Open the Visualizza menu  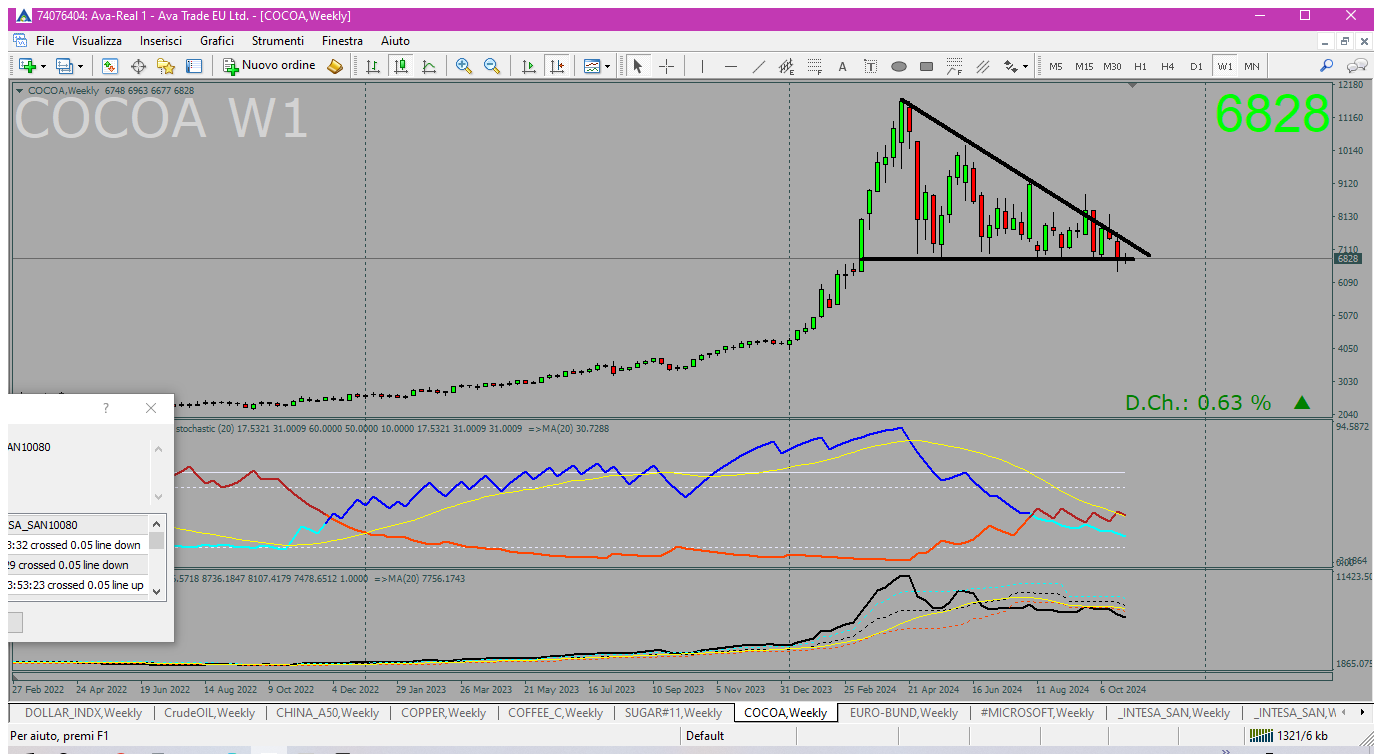pos(97,41)
